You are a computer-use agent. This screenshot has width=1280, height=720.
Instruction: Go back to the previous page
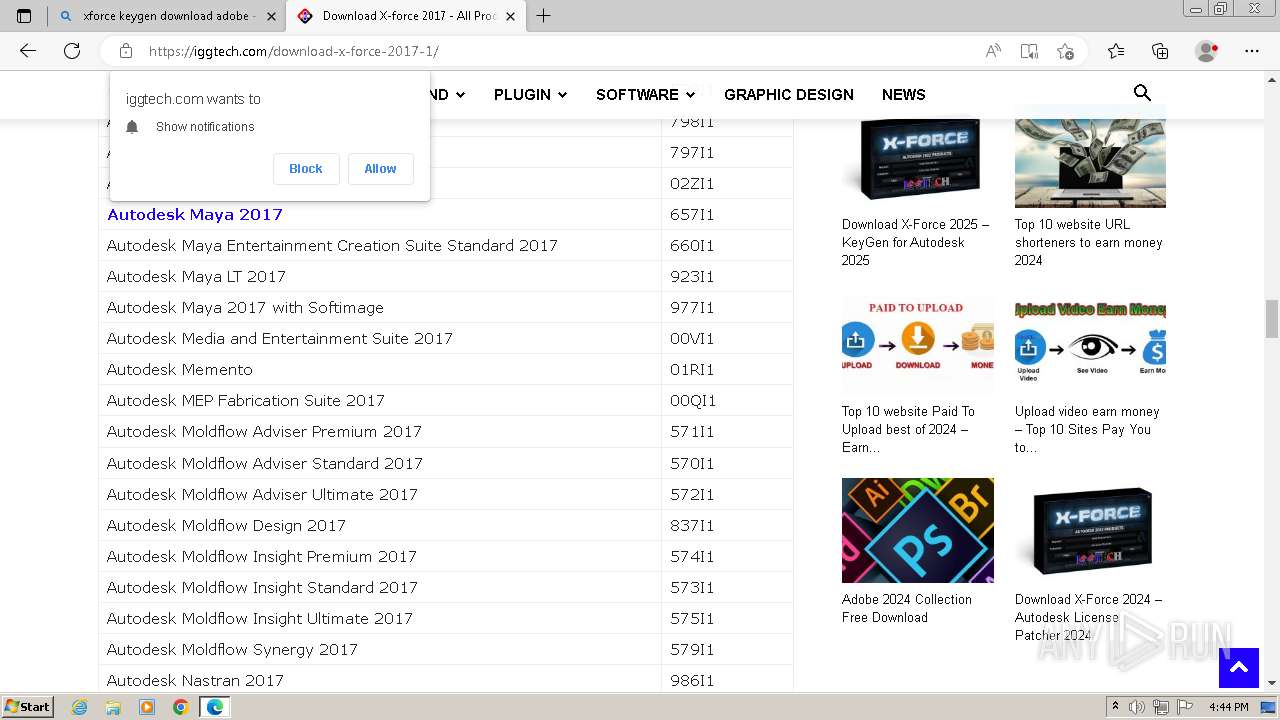click(28, 51)
